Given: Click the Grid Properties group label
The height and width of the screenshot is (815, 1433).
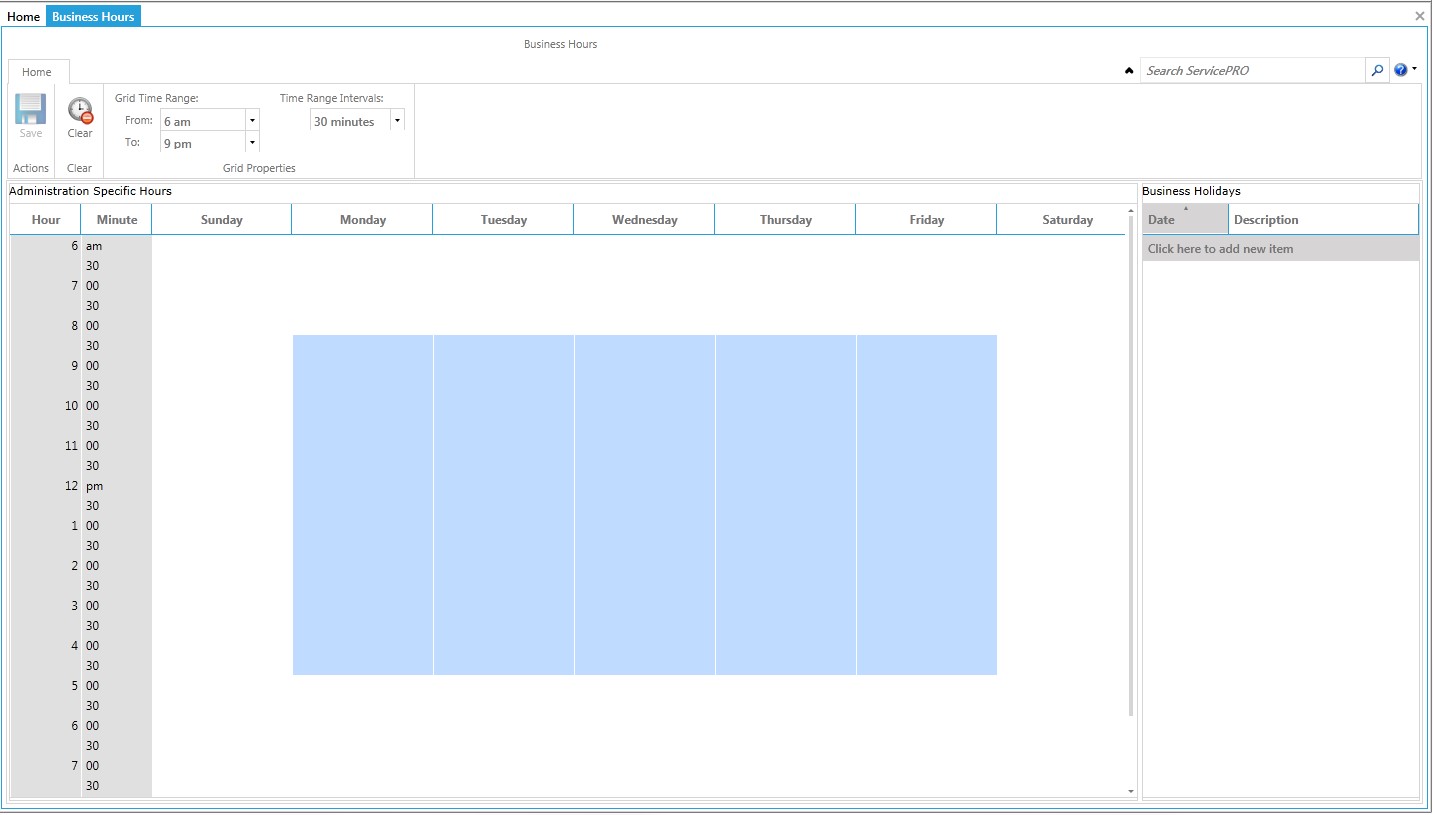Looking at the screenshot, I should pos(259,168).
